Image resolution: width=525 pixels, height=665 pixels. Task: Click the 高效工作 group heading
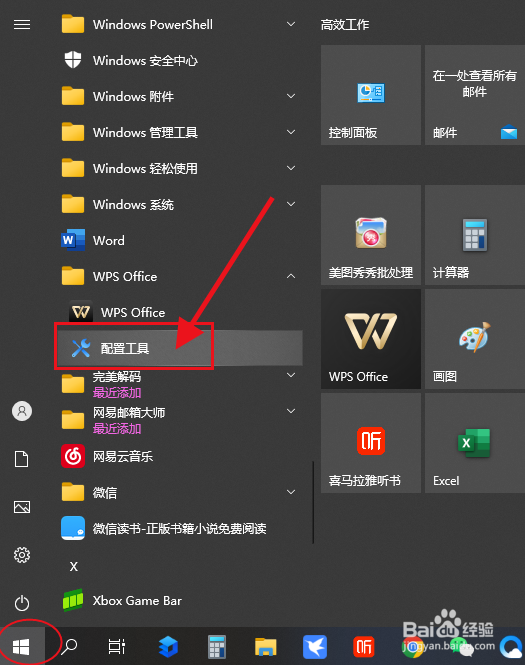[345, 25]
